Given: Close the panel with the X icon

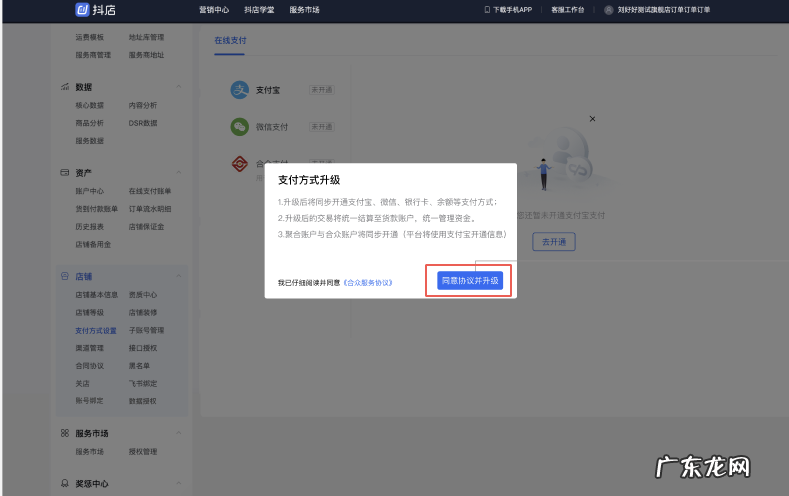Looking at the screenshot, I should pos(592,119).
